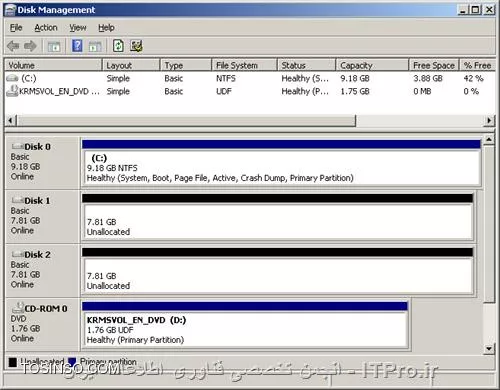Viewport: 500px width, 390px height.
Task: Click the Disk Management title bar icon
Action: [x=11, y=10]
